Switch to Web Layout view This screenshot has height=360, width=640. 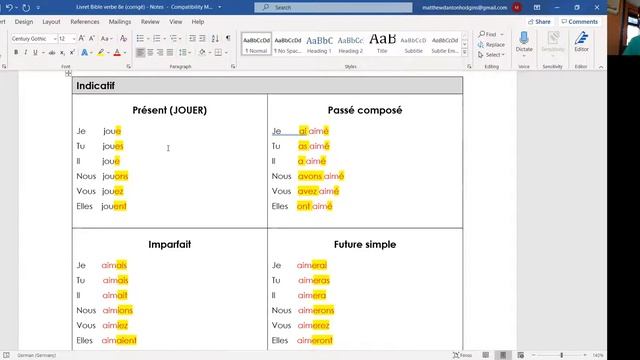click(x=520, y=355)
